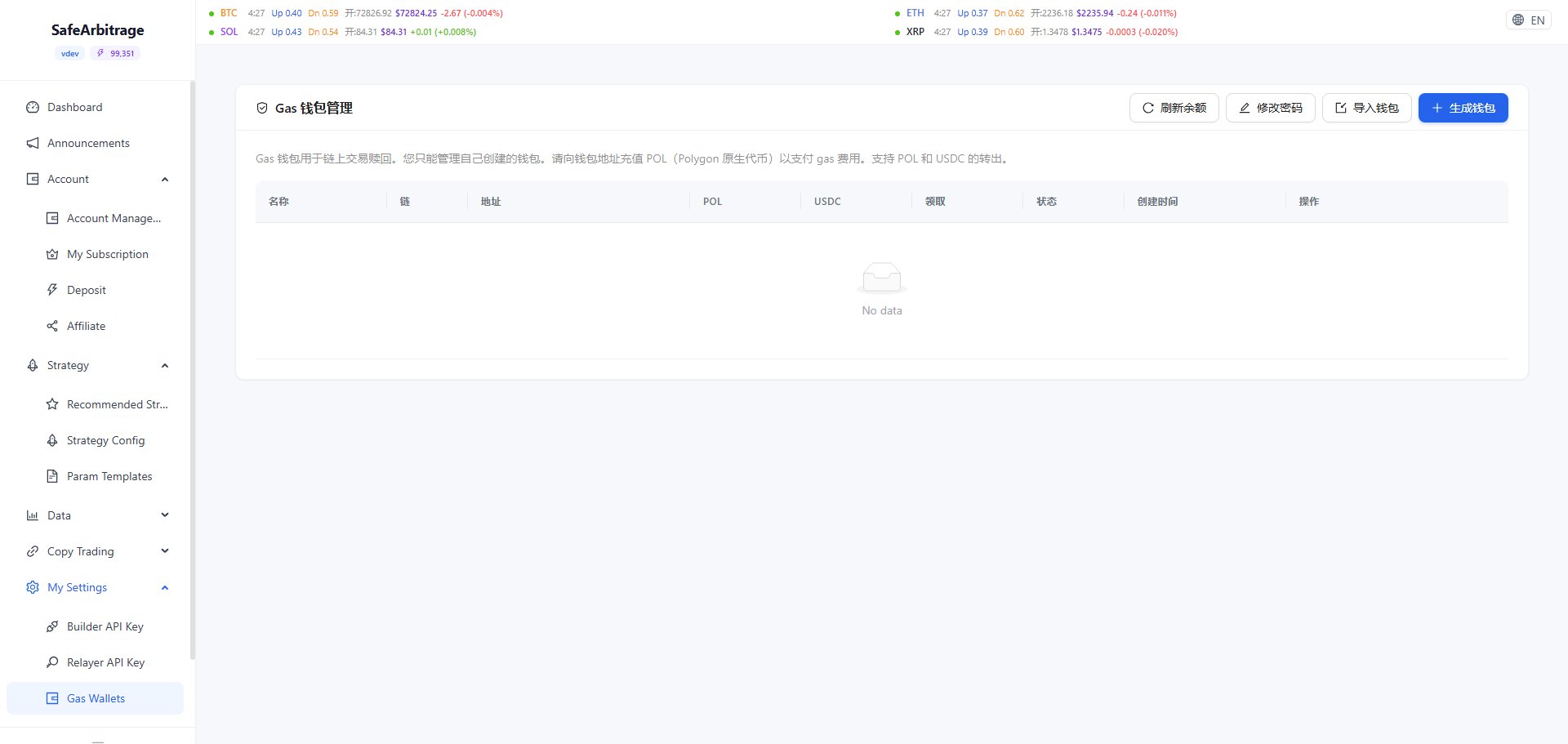Click the 刷新余额 refresh balance button
Viewport: 1568px width, 744px height.
click(x=1174, y=108)
